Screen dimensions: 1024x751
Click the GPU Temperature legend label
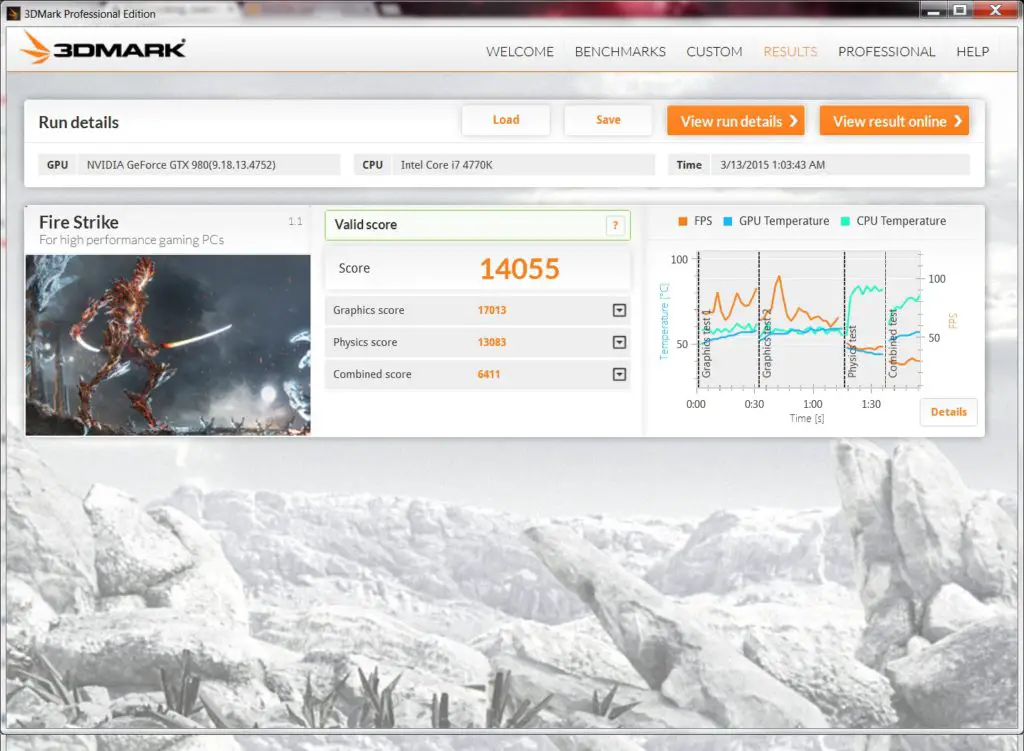coord(784,221)
